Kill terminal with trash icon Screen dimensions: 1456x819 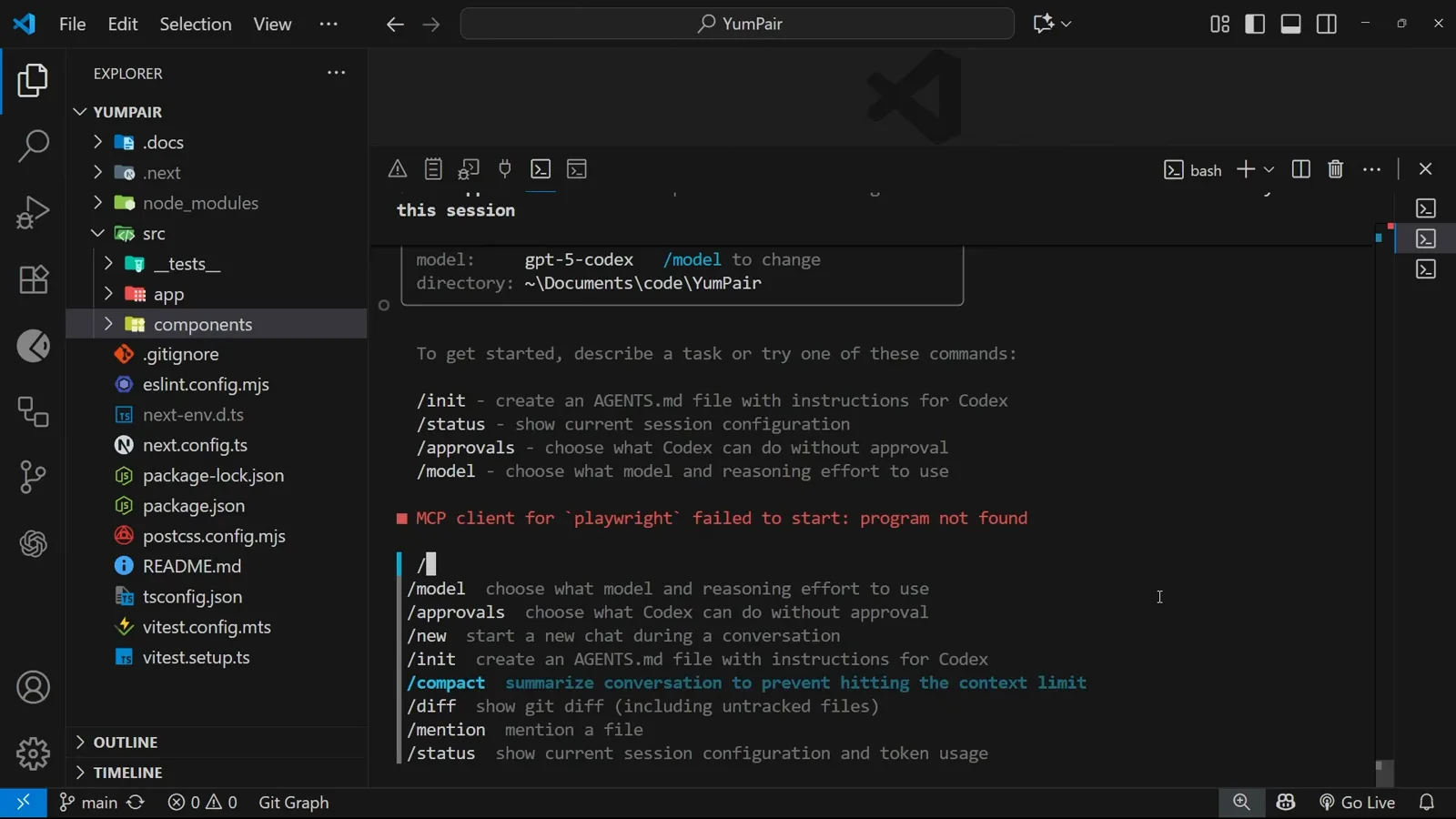click(x=1336, y=169)
